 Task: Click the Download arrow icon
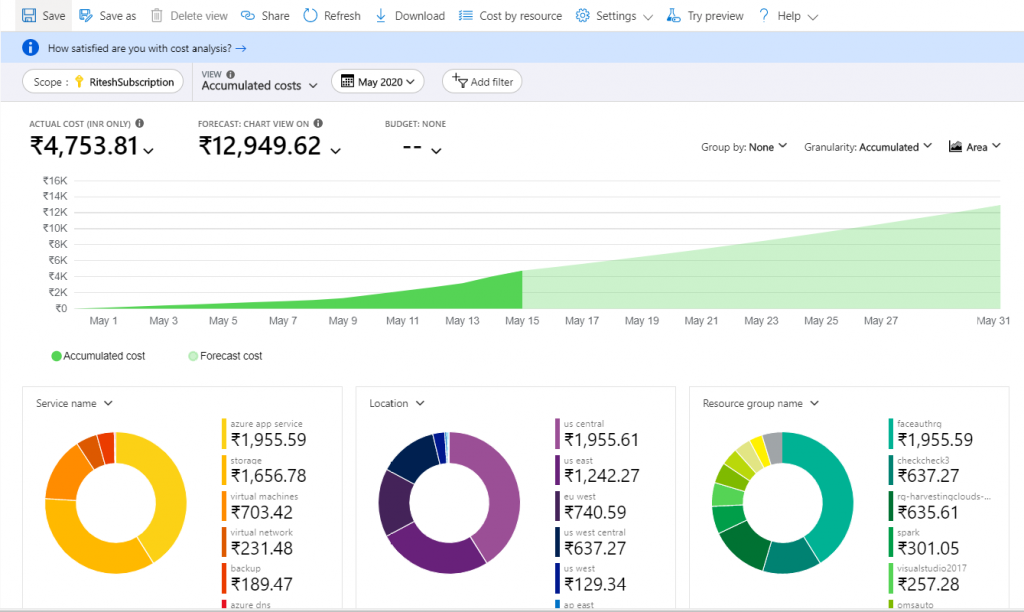(381, 16)
